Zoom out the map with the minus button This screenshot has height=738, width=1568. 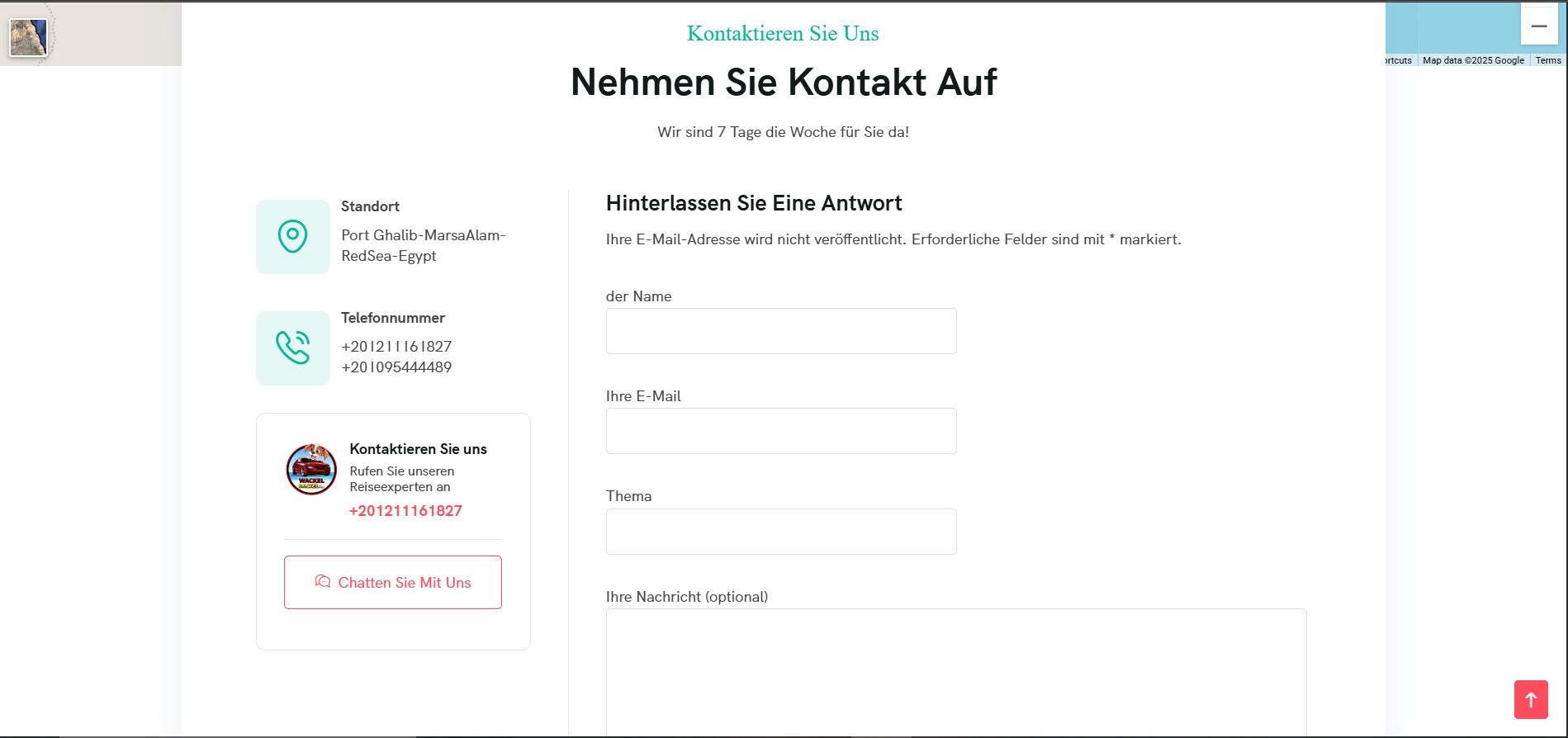[x=1539, y=26]
